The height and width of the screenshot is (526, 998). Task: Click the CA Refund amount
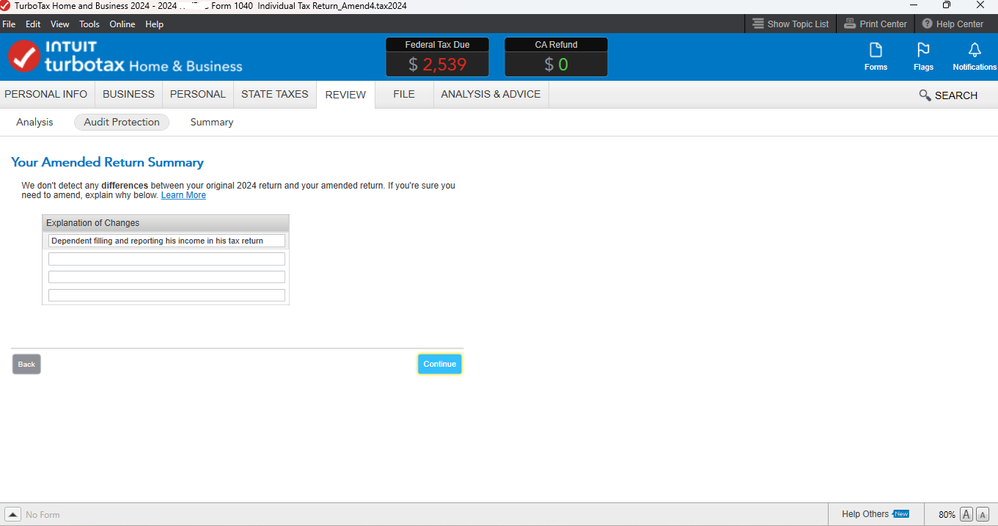pyautogui.click(x=556, y=64)
